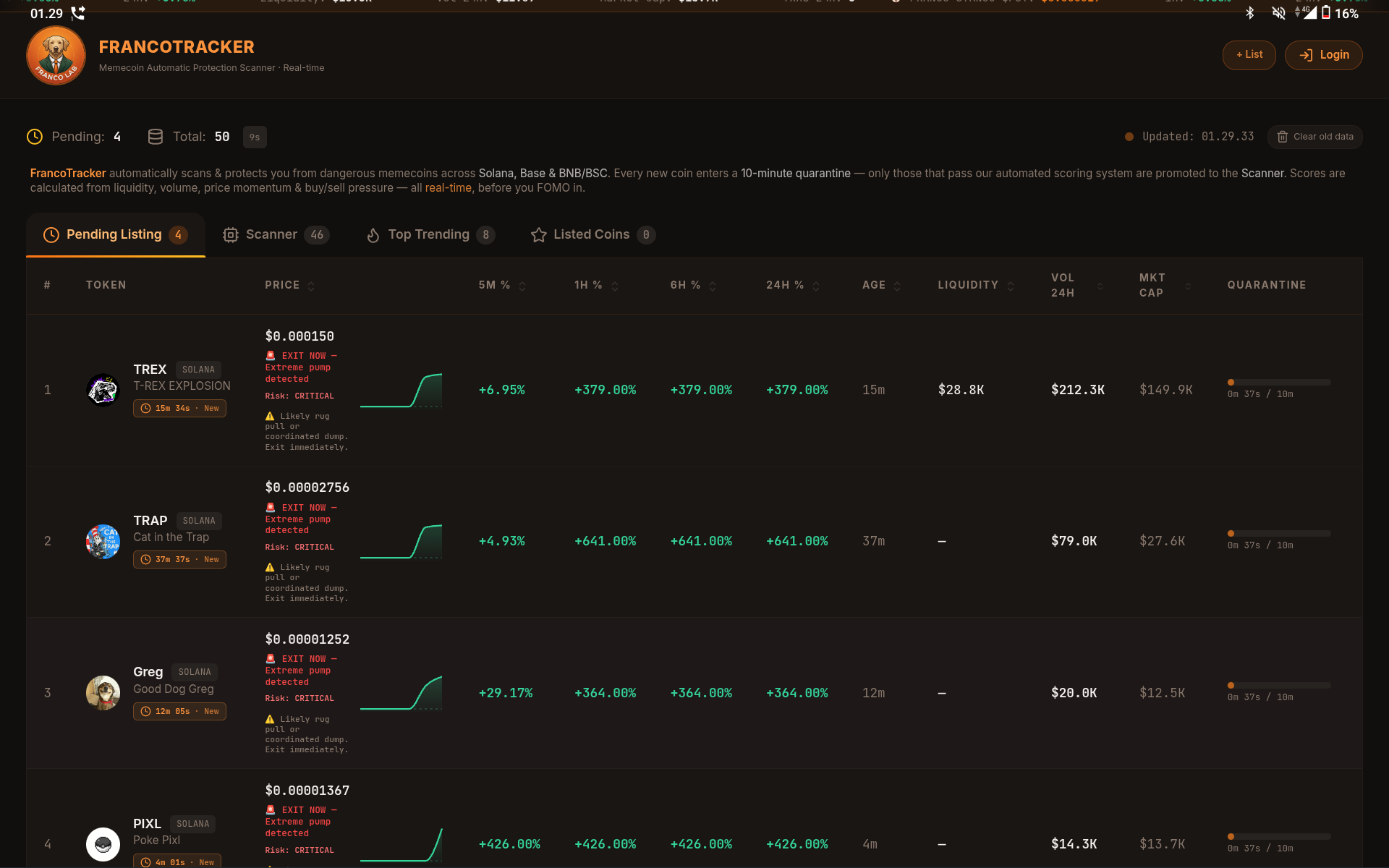Sort table by AGE column
1389x868 pixels.
(x=881, y=285)
